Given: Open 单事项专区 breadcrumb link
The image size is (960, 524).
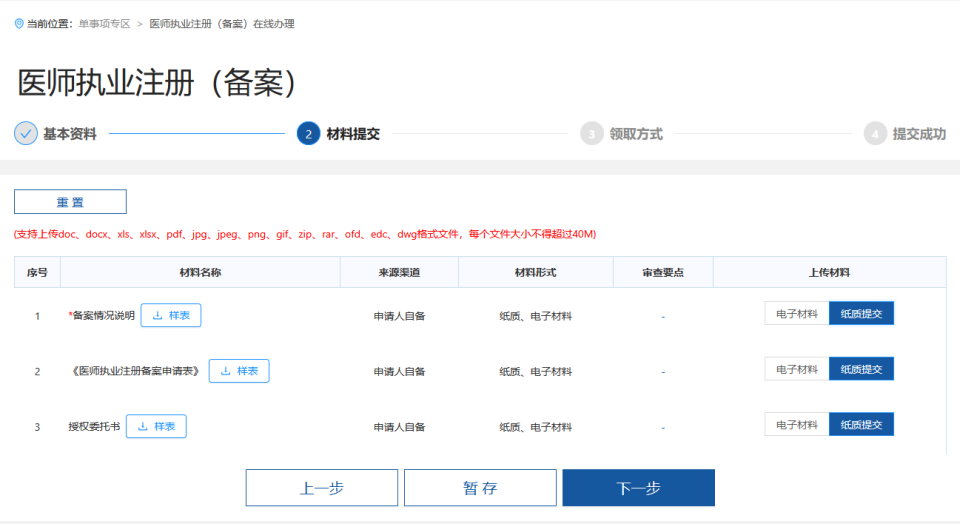Looking at the screenshot, I should coord(104,24).
